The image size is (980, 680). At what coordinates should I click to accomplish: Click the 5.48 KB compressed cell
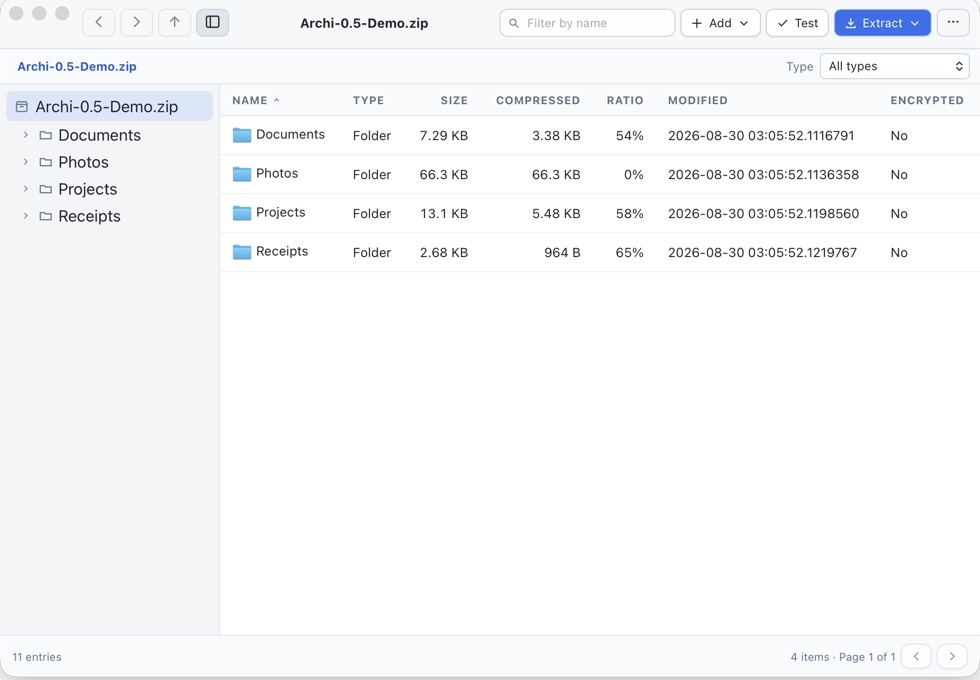click(x=556, y=214)
